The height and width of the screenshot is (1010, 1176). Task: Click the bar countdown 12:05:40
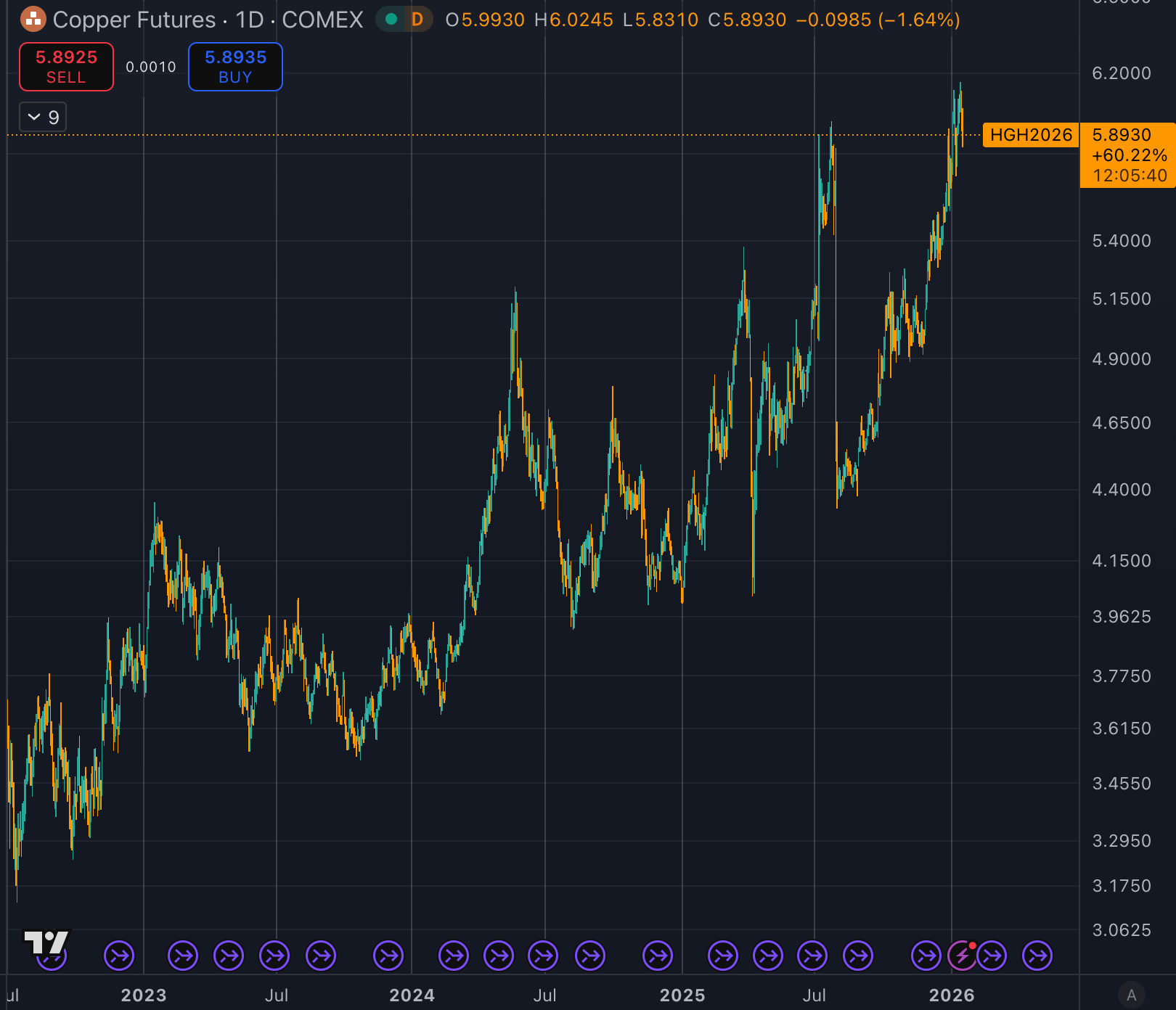(1130, 176)
